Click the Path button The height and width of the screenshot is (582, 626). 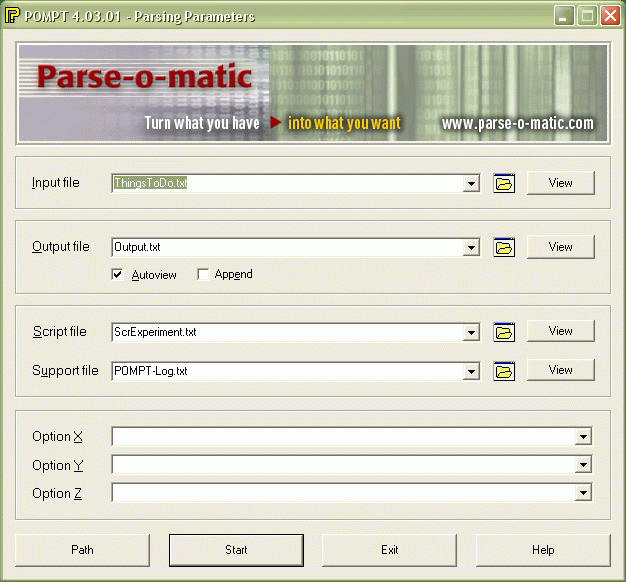[x=82, y=550]
